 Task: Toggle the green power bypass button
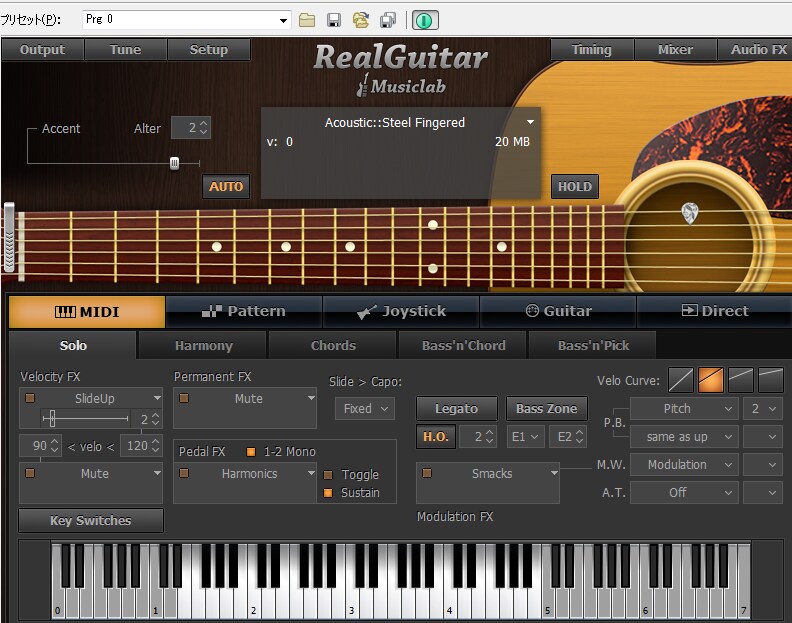pyautogui.click(x=425, y=20)
